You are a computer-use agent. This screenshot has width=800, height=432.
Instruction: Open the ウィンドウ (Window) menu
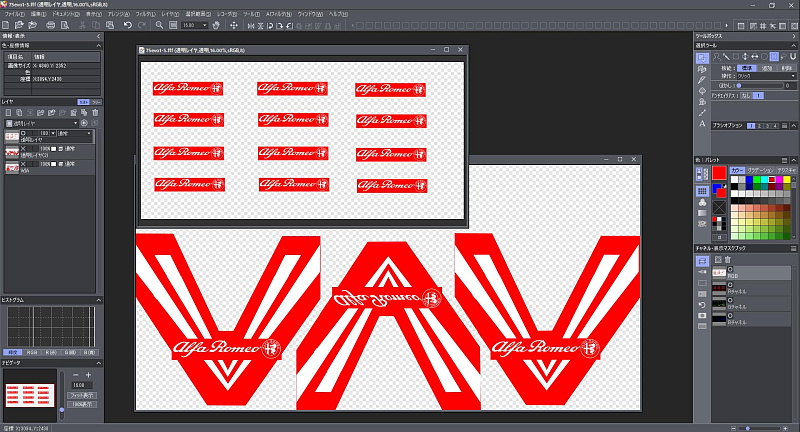310,14
